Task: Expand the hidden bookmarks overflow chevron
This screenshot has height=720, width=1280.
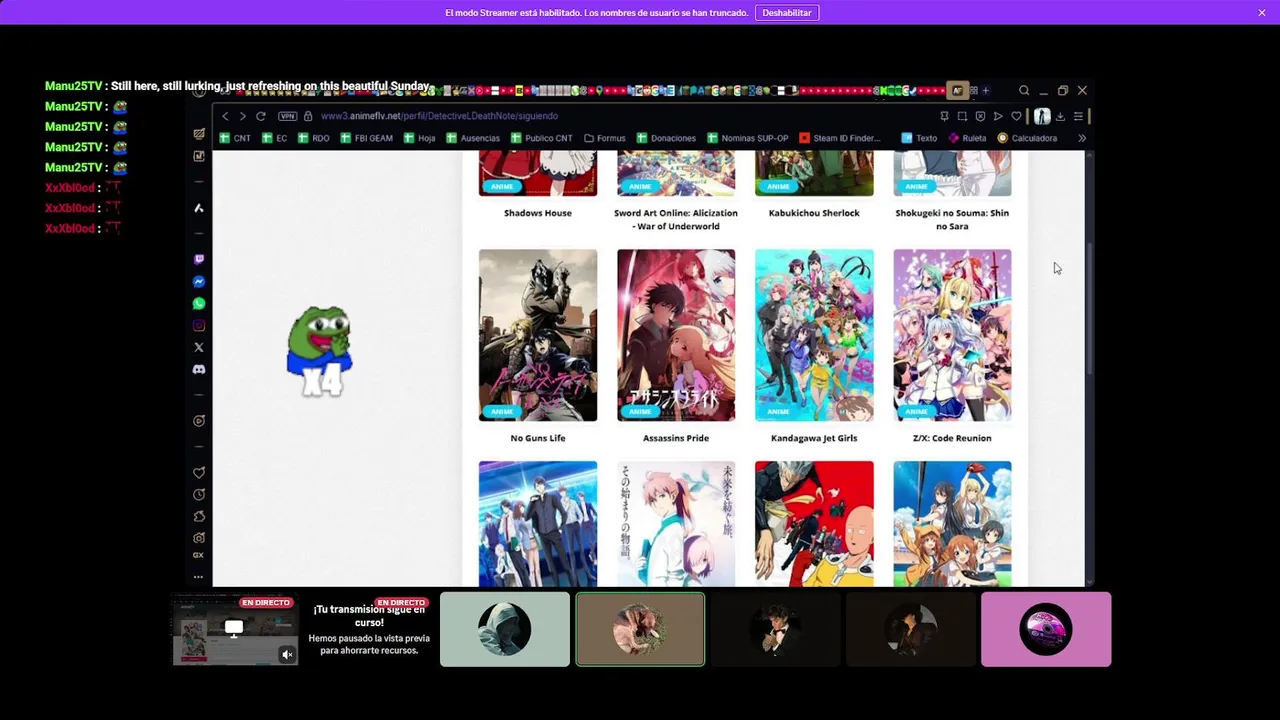Action: click(x=1082, y=138)
